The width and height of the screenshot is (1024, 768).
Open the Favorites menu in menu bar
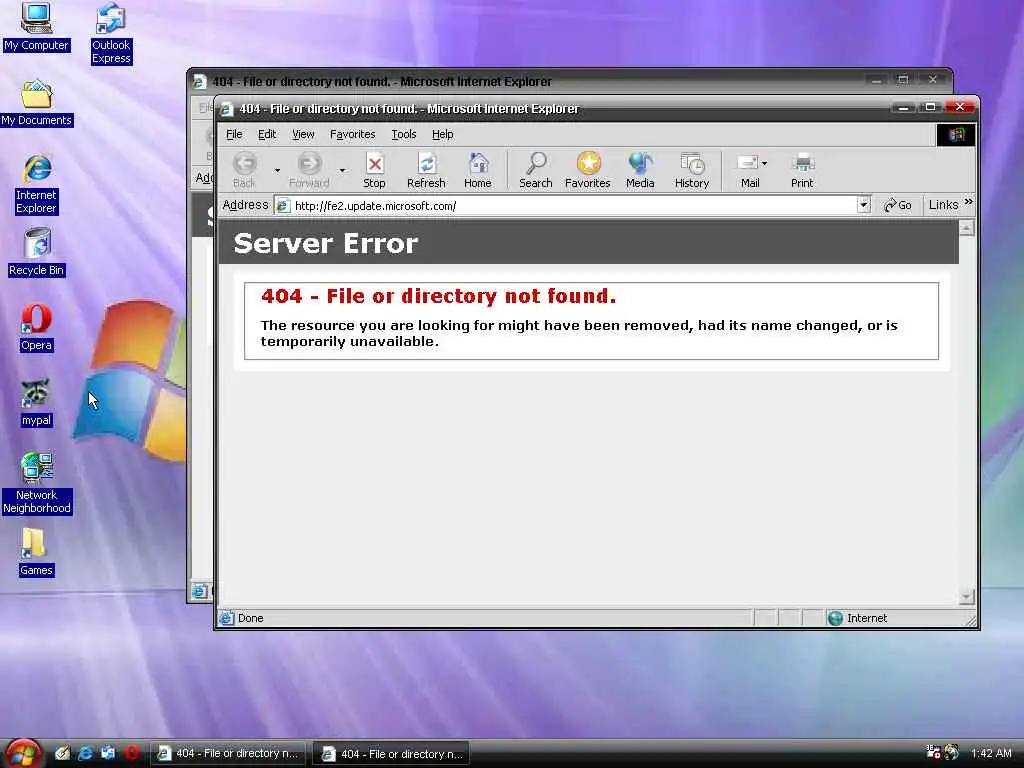(353, 135)
